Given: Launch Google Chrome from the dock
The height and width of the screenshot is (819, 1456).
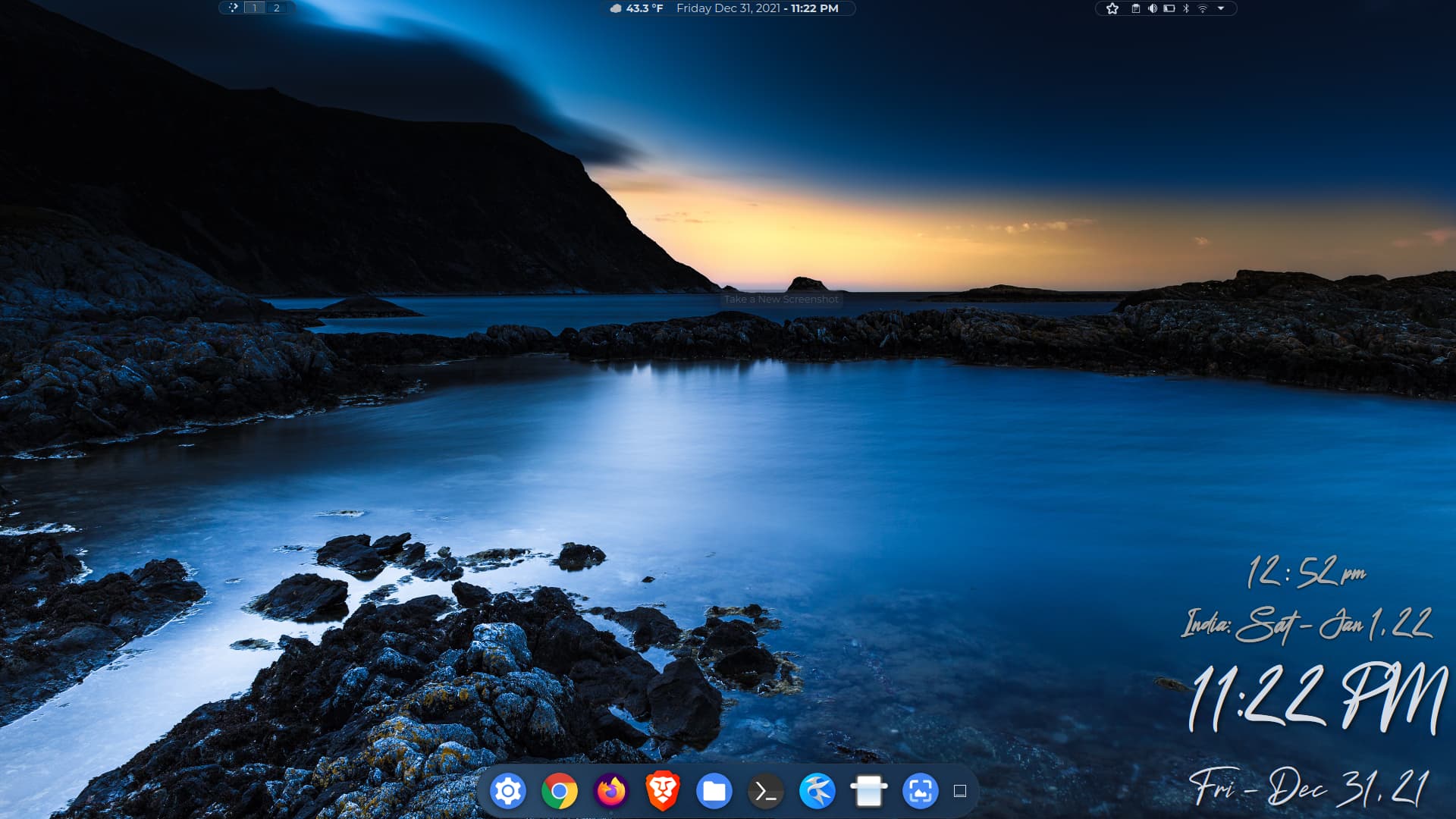Looking at the screenshot, I should point(560,791).
